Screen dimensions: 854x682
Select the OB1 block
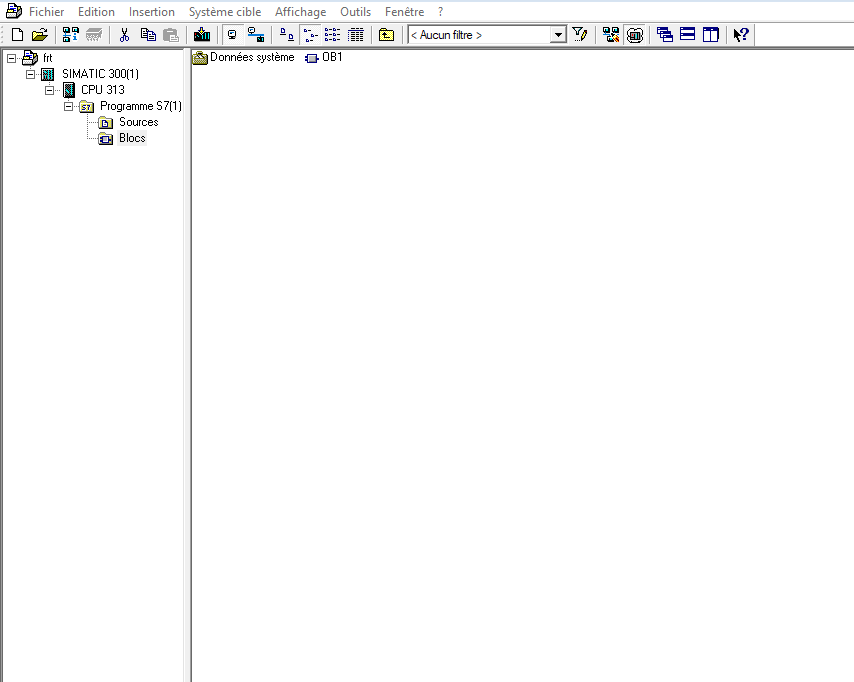(x=332, y=57)
